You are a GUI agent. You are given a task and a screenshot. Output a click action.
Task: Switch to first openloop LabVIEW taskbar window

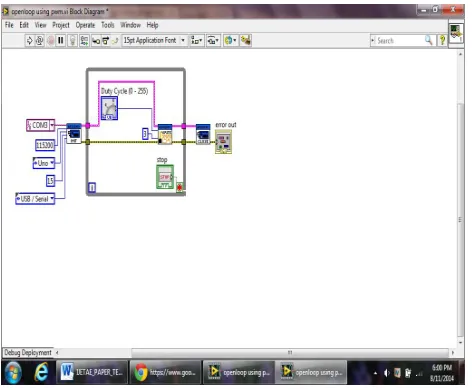[x=239, y=372]
